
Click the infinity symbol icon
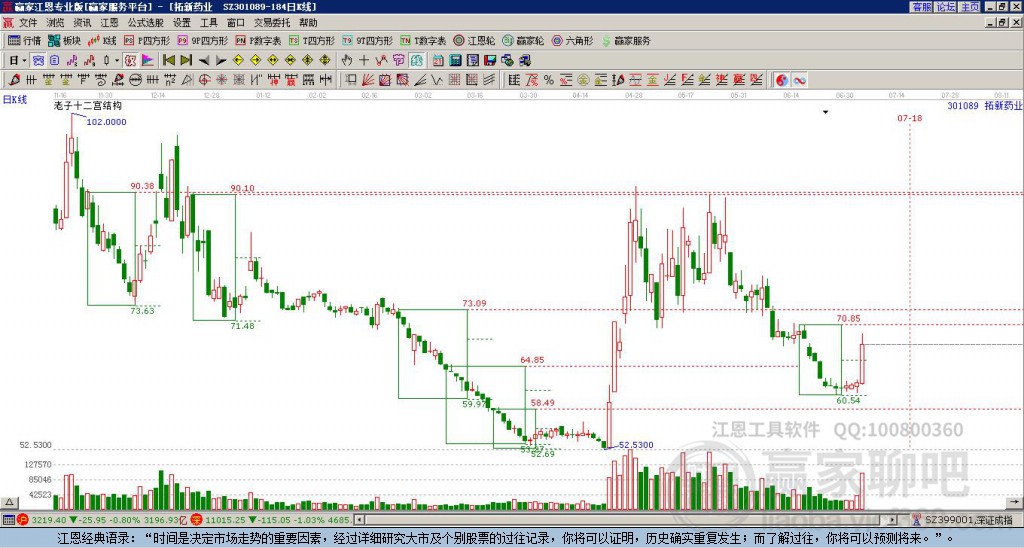pos(799,80)
